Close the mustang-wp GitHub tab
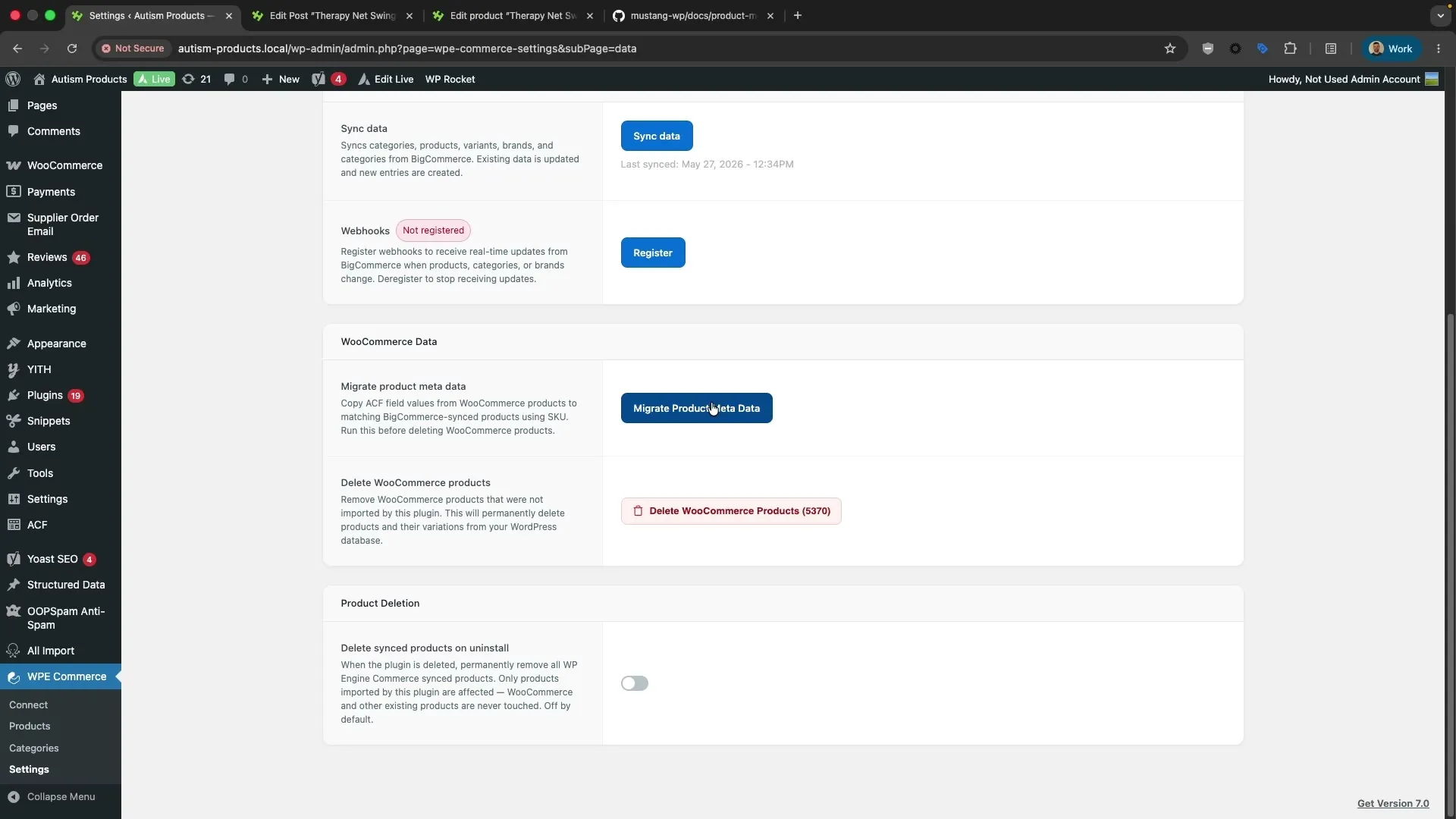The image size is (1456, 819). click(770, 15)
